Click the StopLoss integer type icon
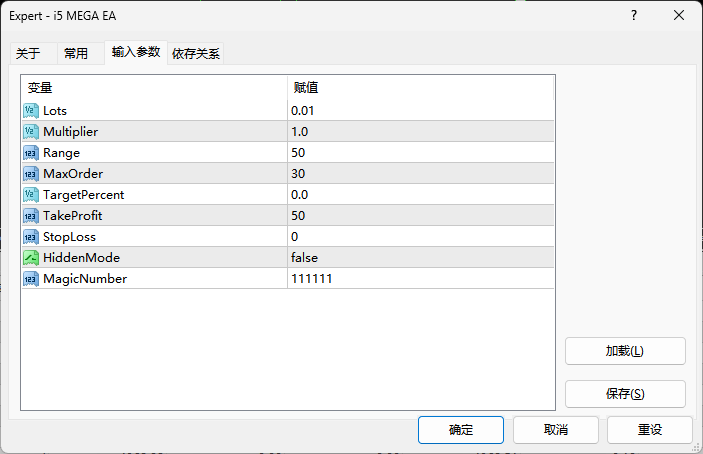 click(30, 236)
